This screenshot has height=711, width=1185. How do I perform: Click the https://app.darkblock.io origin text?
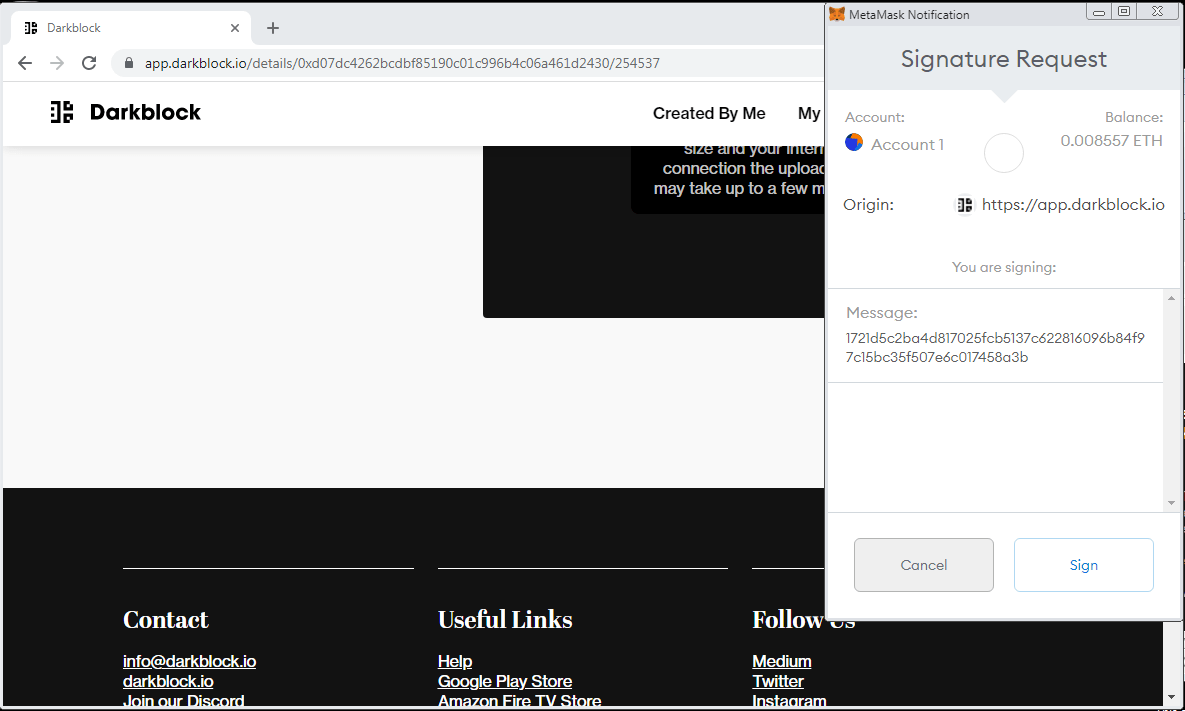[x=1072, y=205]
